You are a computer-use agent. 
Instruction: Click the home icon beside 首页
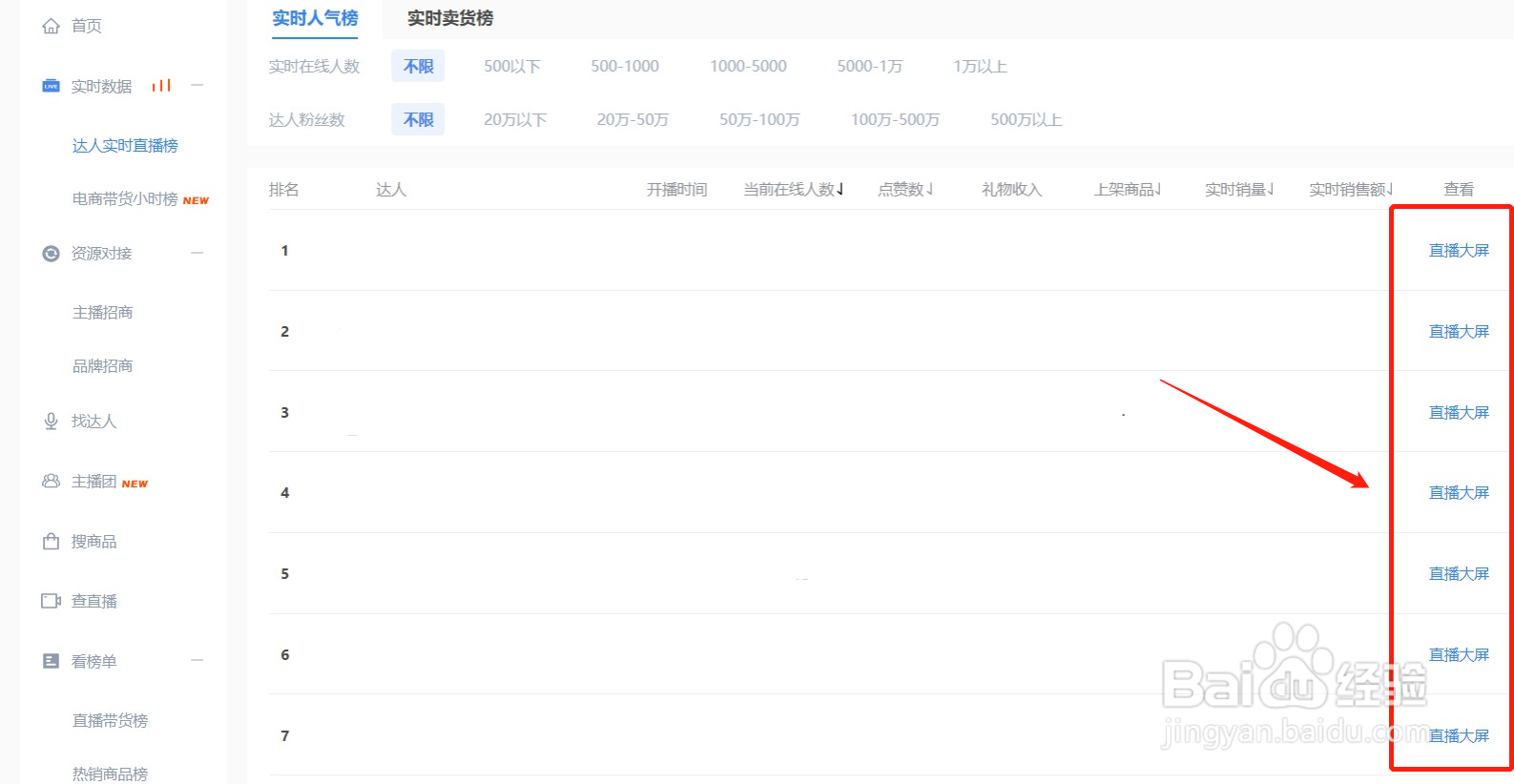coord(51,26)
